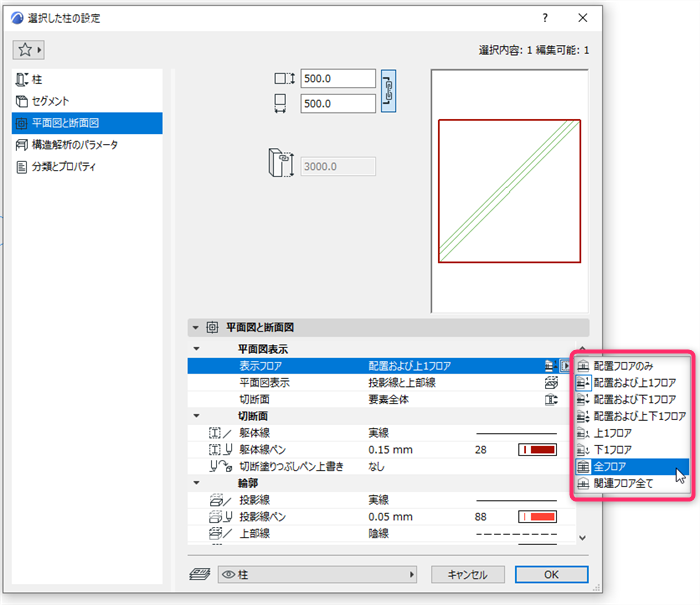The width and height of the screenshot is (700, 605).
Task: Choose 上1フロア in the popup menu
Action: (632, 433)
